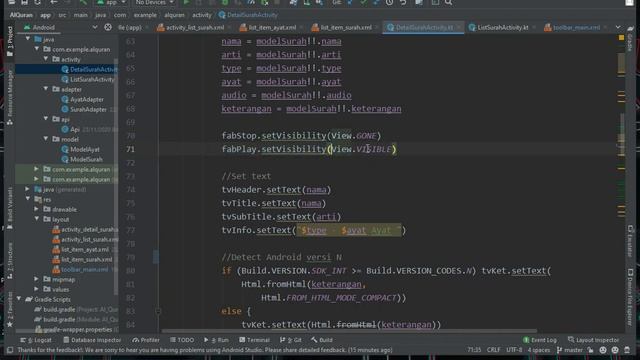Collapse the activity folder in project tree

point(46,59)
